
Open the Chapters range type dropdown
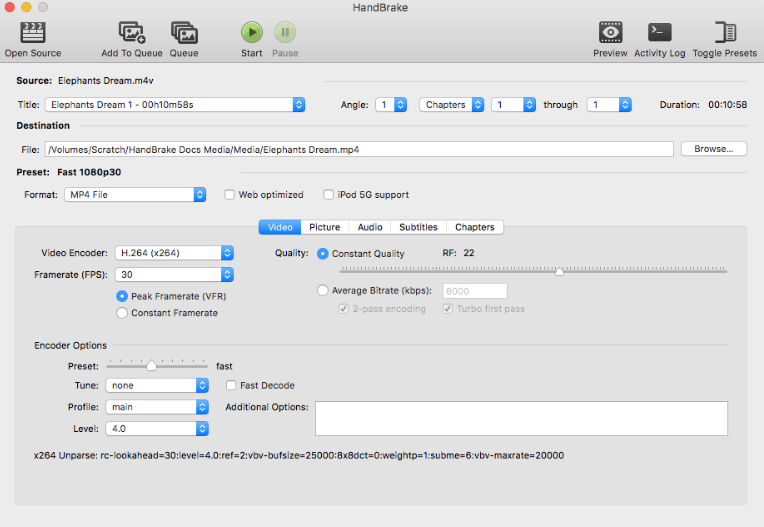pos(452,105)
